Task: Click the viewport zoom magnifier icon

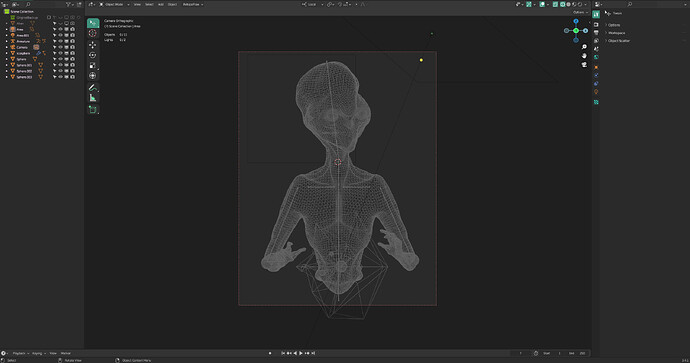Action: click(x=584, y=47)
